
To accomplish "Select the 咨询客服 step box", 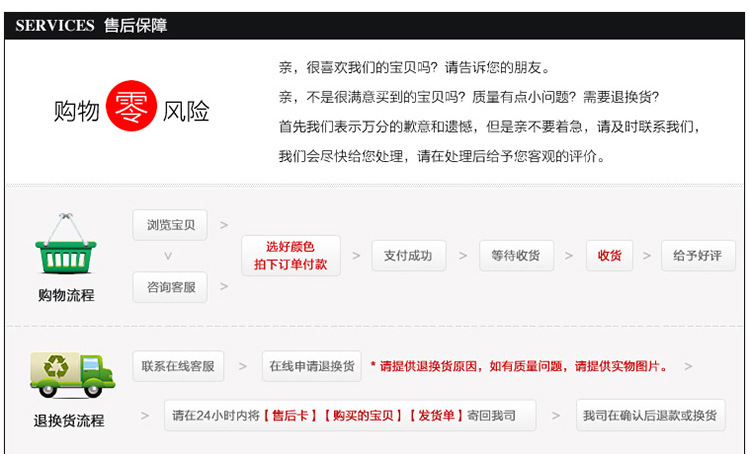I will point(170,287).
